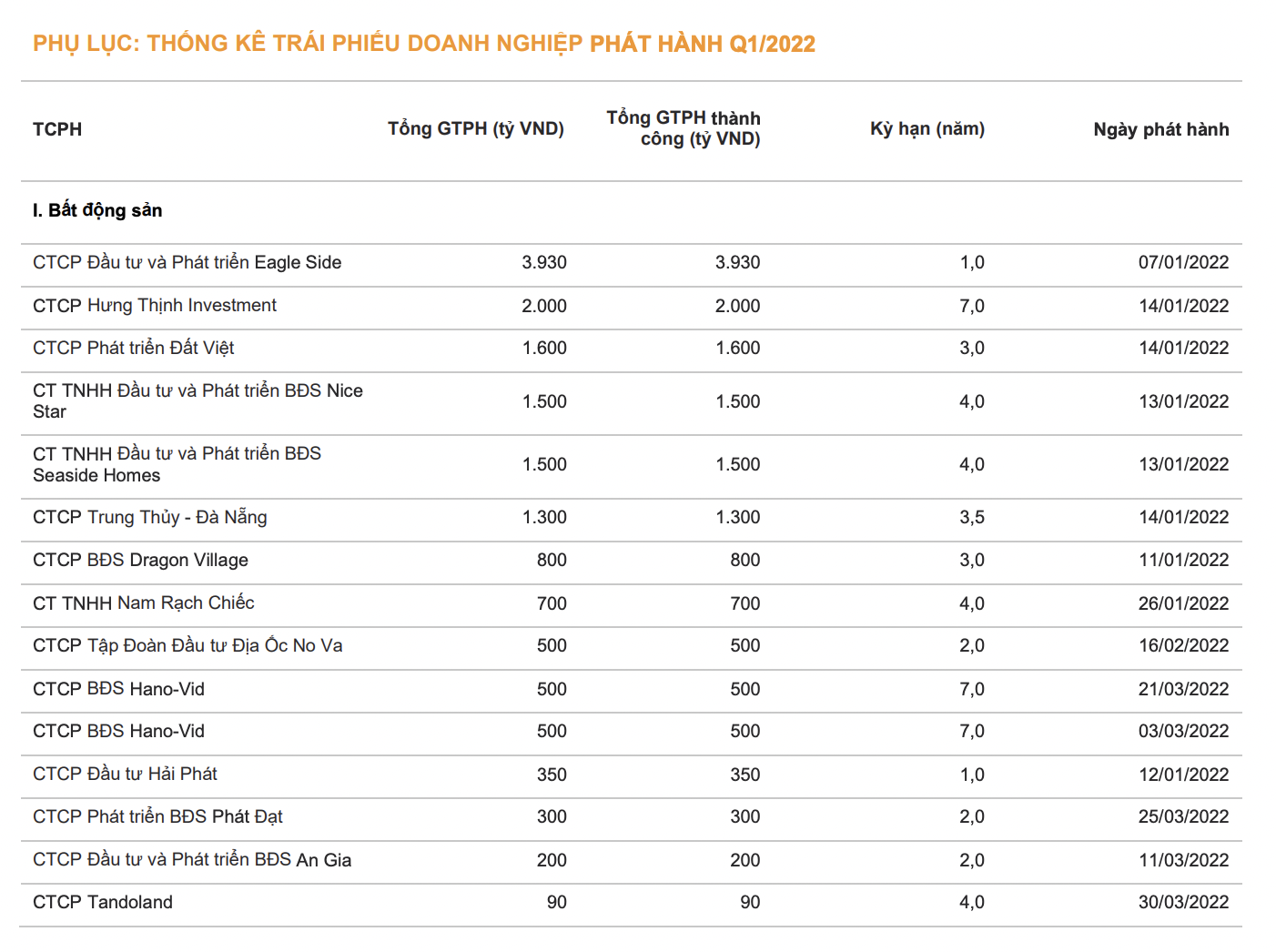Select CT TNHH Nam Rạch Chiếc

(144, 603)
